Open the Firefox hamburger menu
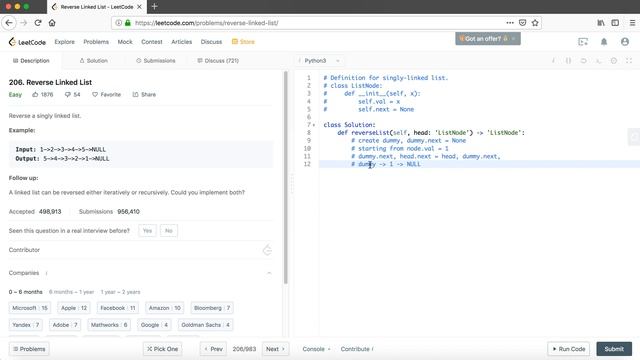 click(632, 23)
